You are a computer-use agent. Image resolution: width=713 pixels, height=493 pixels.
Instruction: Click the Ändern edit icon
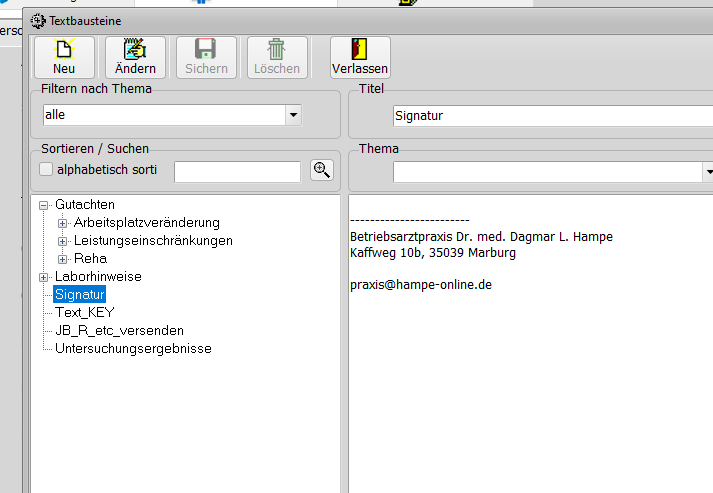point(135,49)
